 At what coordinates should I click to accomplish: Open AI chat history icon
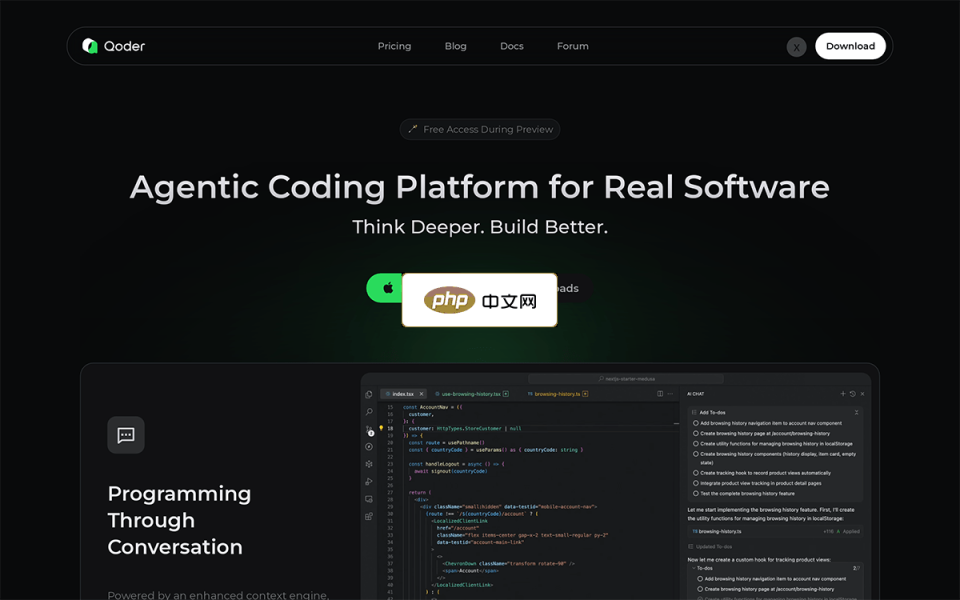(x=852, y=394)
